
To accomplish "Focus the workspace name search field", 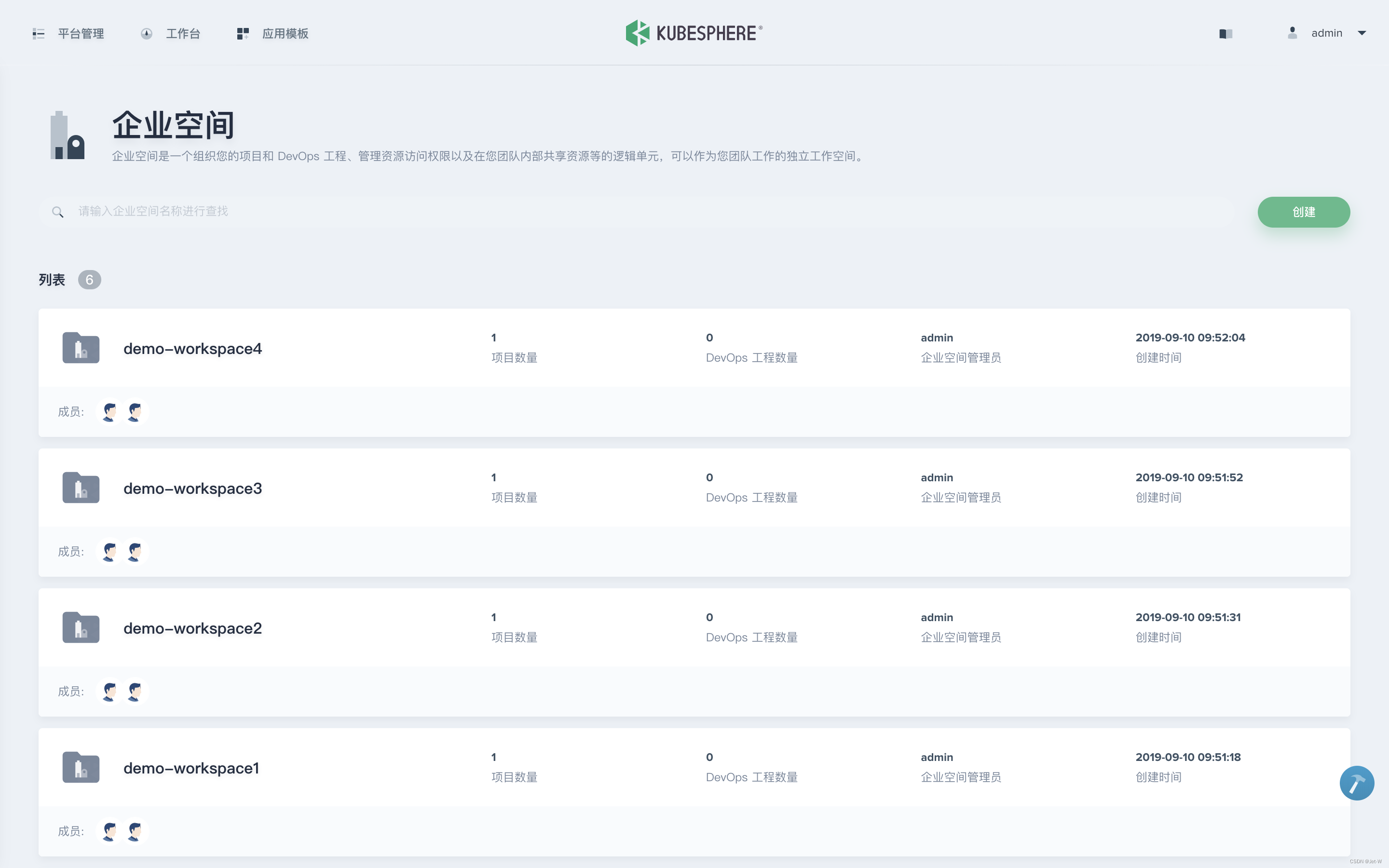I will (631, 212).
